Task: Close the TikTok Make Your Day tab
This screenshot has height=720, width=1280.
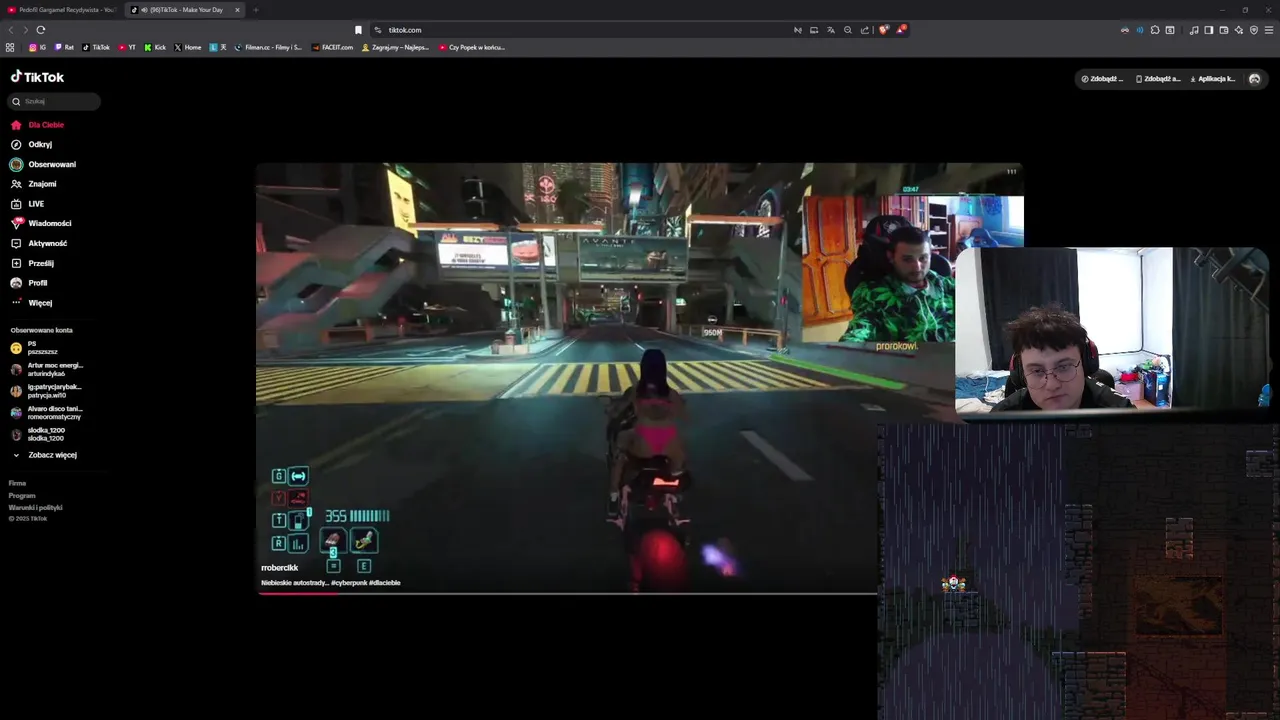Action: click(x=237, y=10)
